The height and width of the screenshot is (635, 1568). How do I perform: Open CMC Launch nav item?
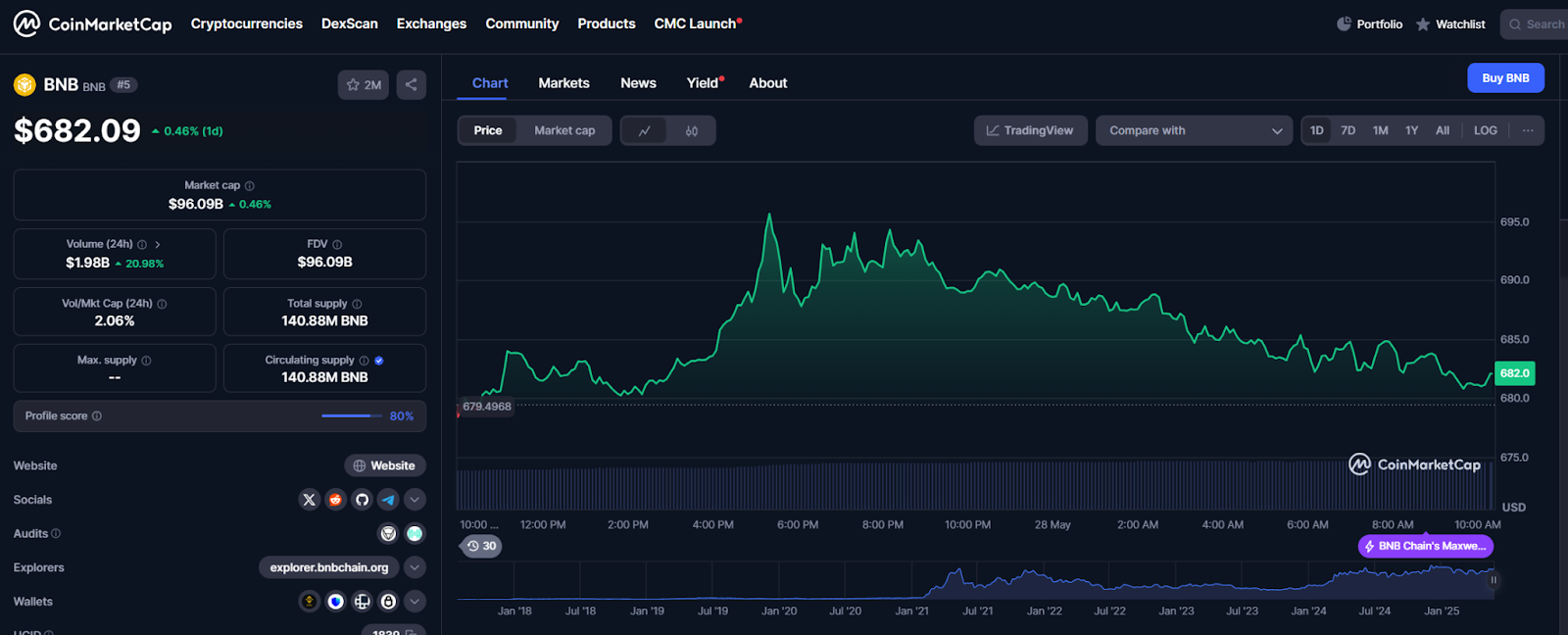698,24
